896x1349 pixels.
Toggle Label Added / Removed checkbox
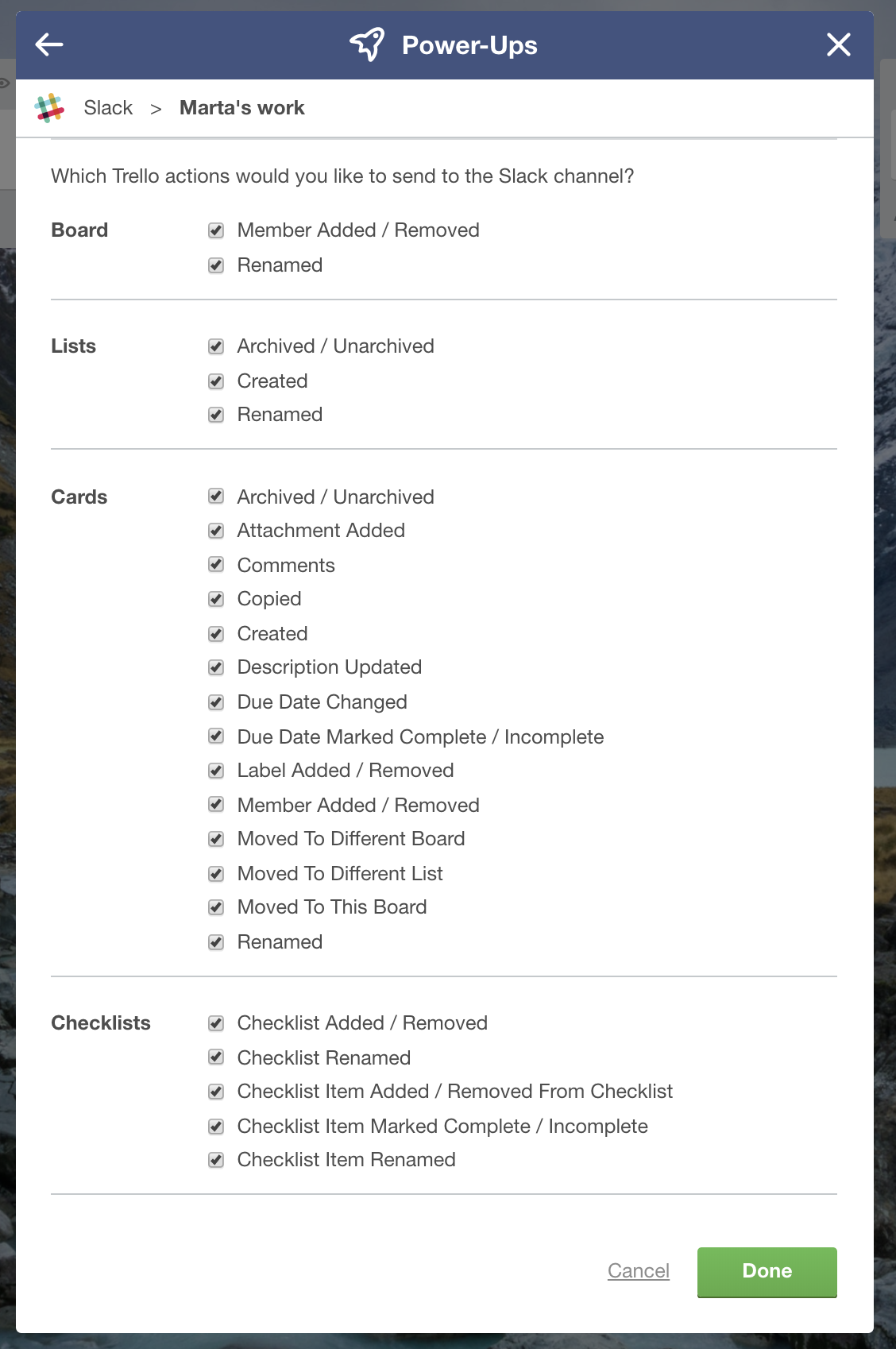[216, 771]
